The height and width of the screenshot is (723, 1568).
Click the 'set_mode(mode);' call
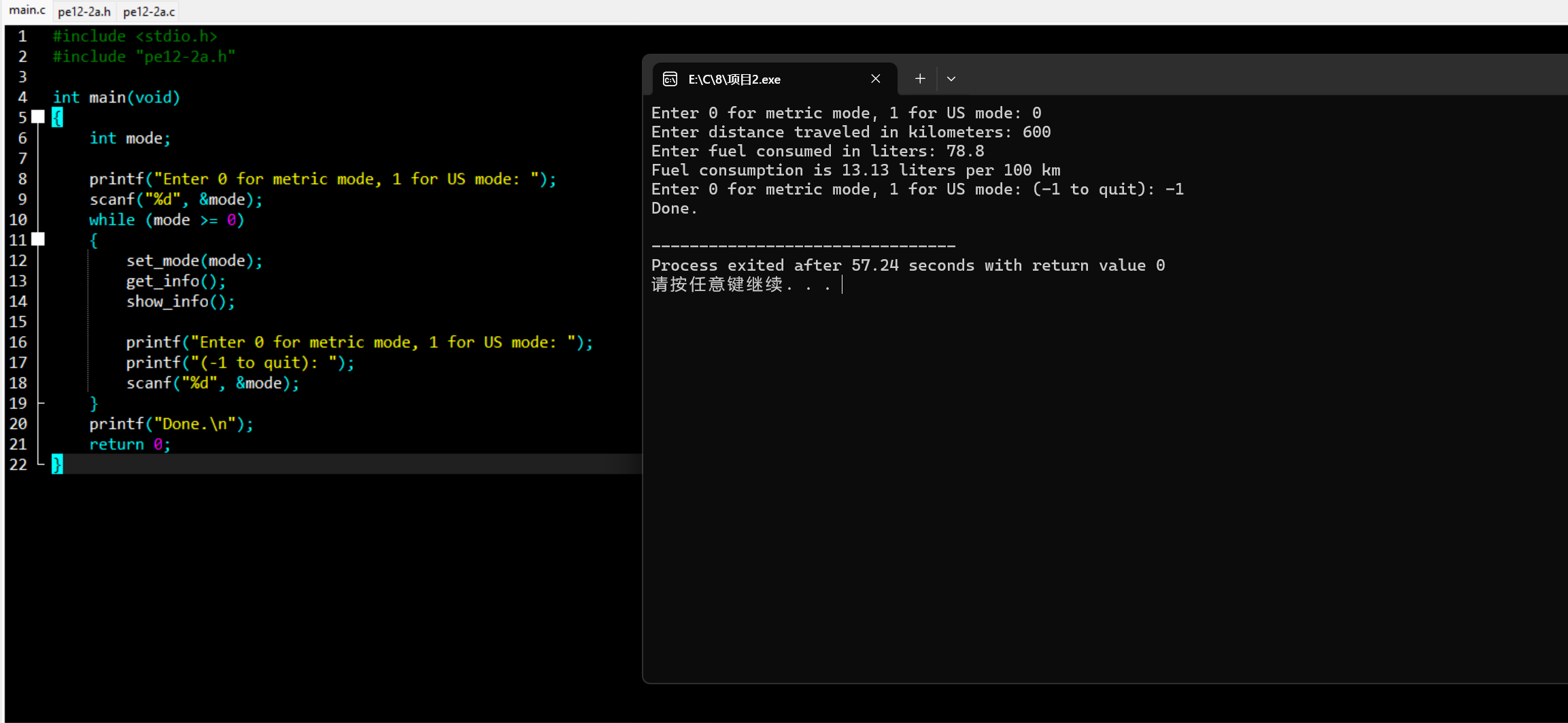[x=194, y=260]
